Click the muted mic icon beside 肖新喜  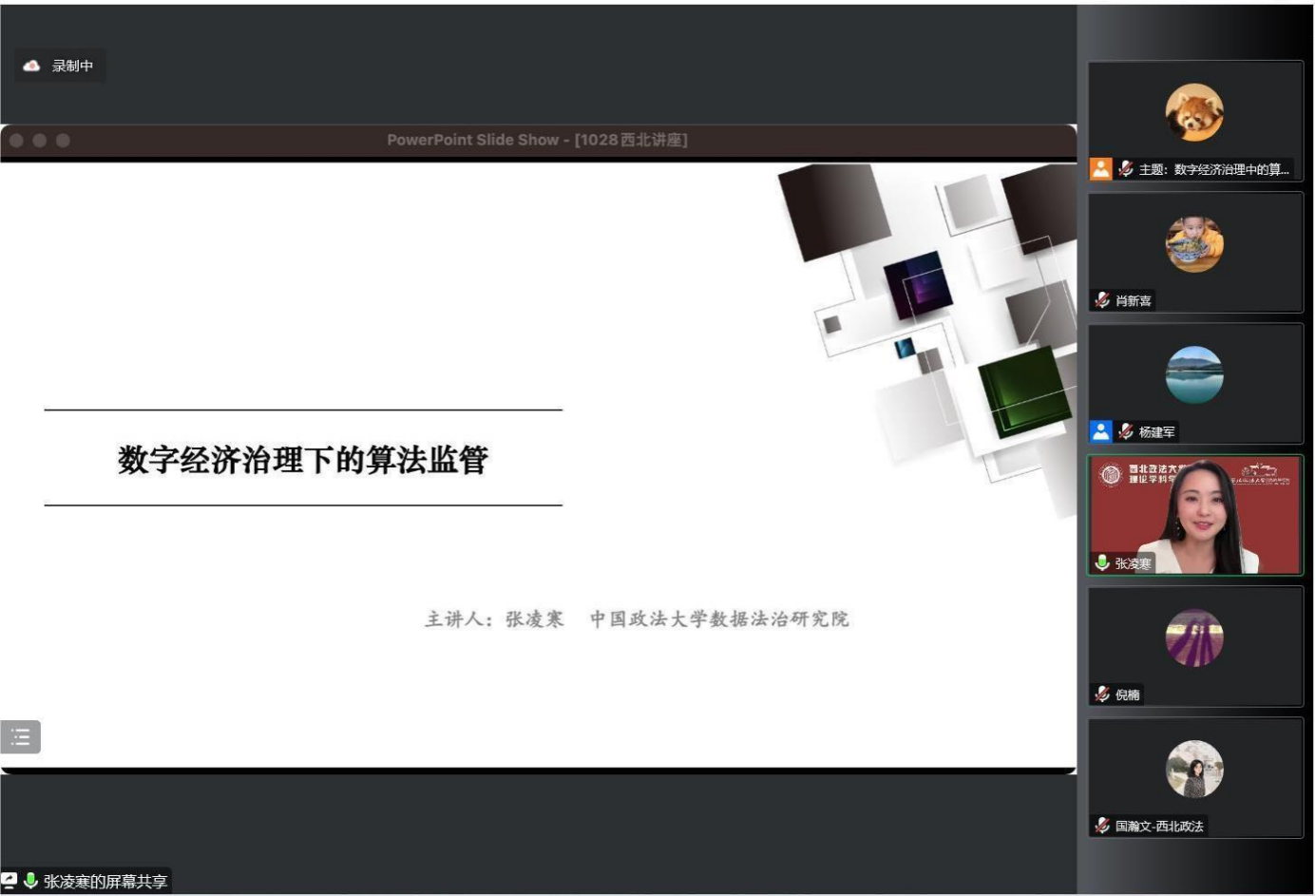click(1102, 300)
